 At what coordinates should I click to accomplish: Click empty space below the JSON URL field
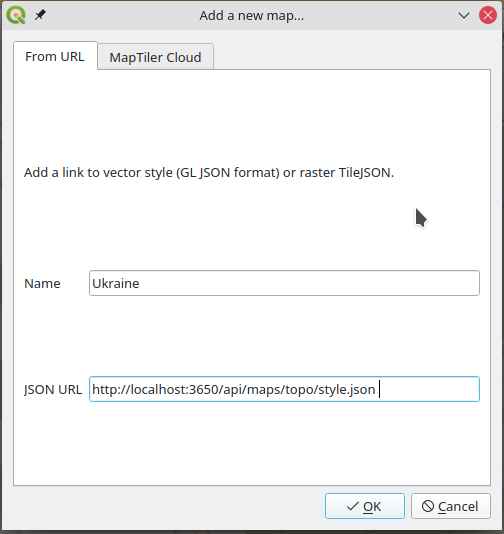click(x=252, y=443)
